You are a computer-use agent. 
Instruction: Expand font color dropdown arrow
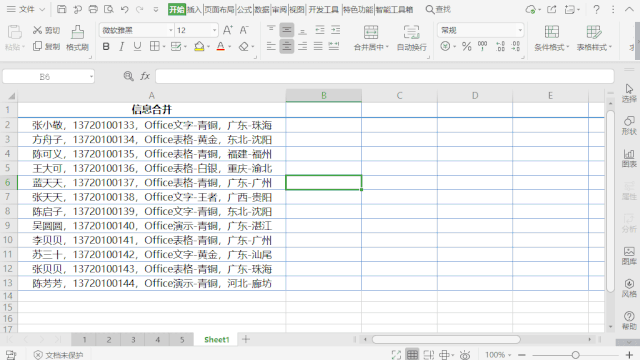pos(229,47)
